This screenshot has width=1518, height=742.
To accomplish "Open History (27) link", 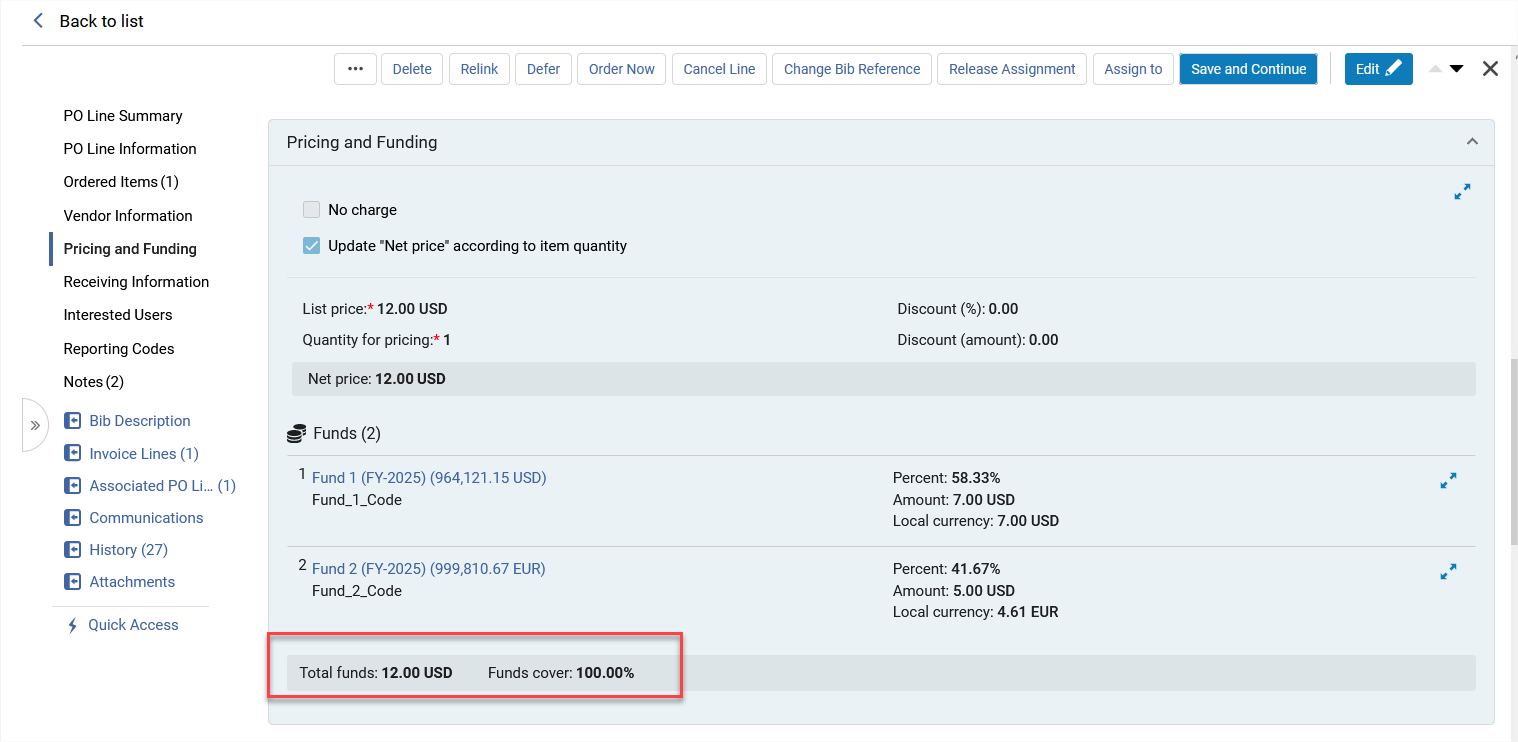I will 128,550.
